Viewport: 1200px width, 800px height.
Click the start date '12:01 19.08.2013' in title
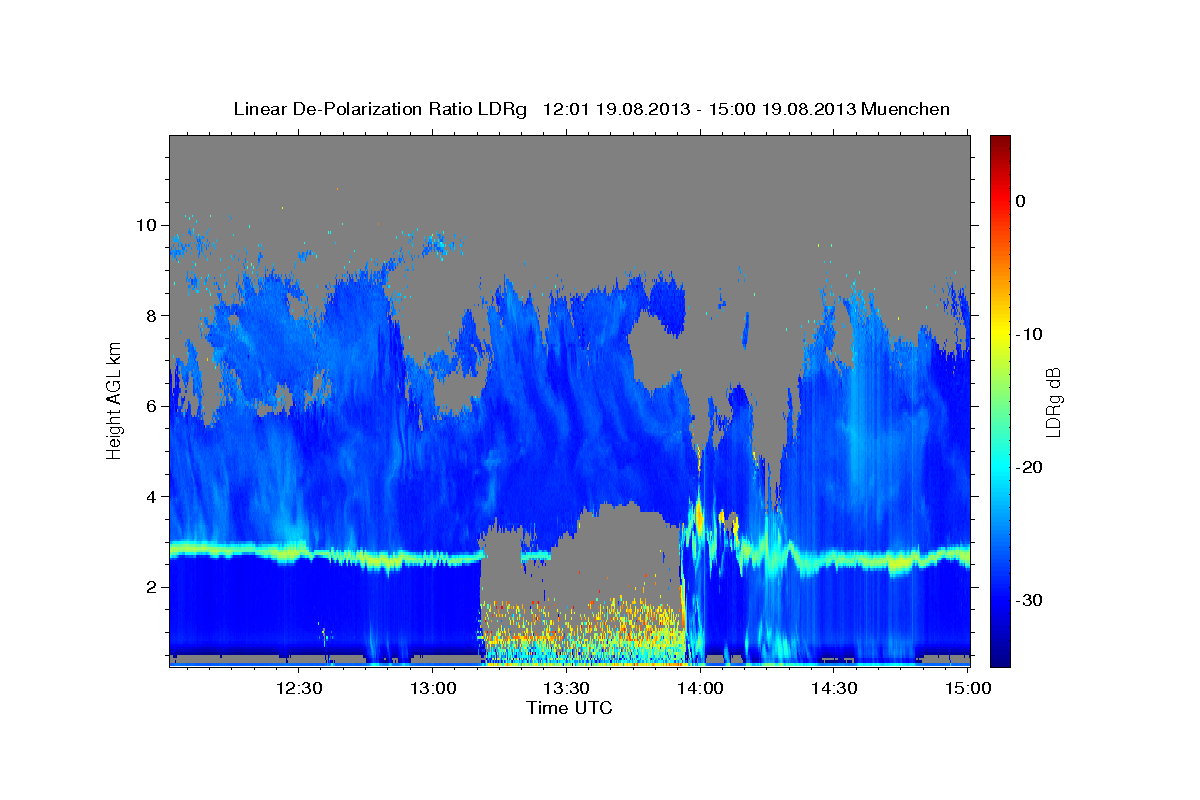(615, 109)
